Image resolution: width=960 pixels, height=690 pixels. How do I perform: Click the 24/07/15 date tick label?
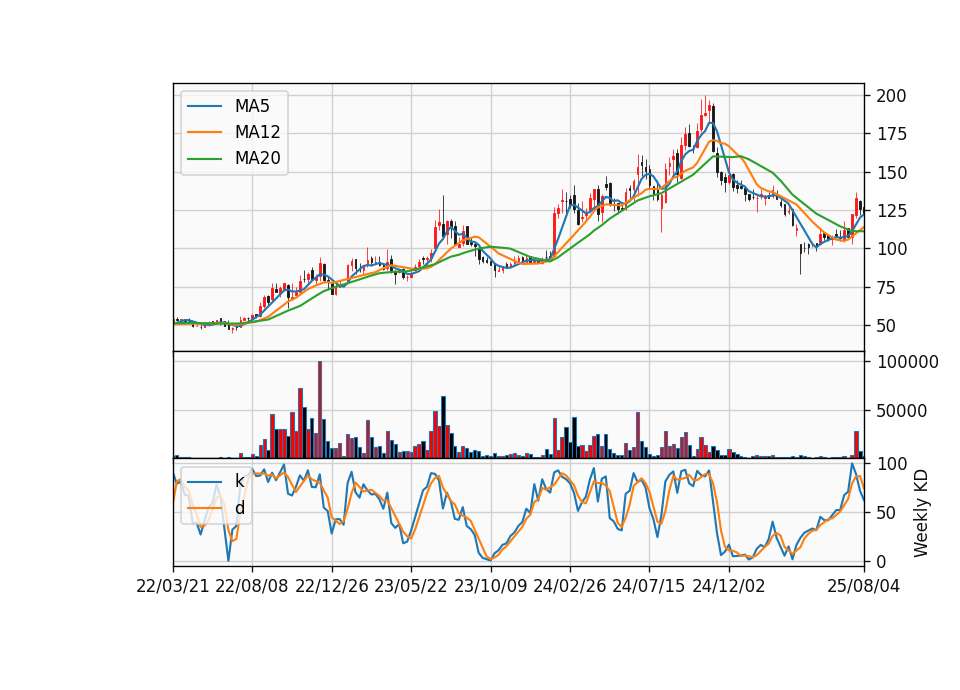click(x=649, y=586)
